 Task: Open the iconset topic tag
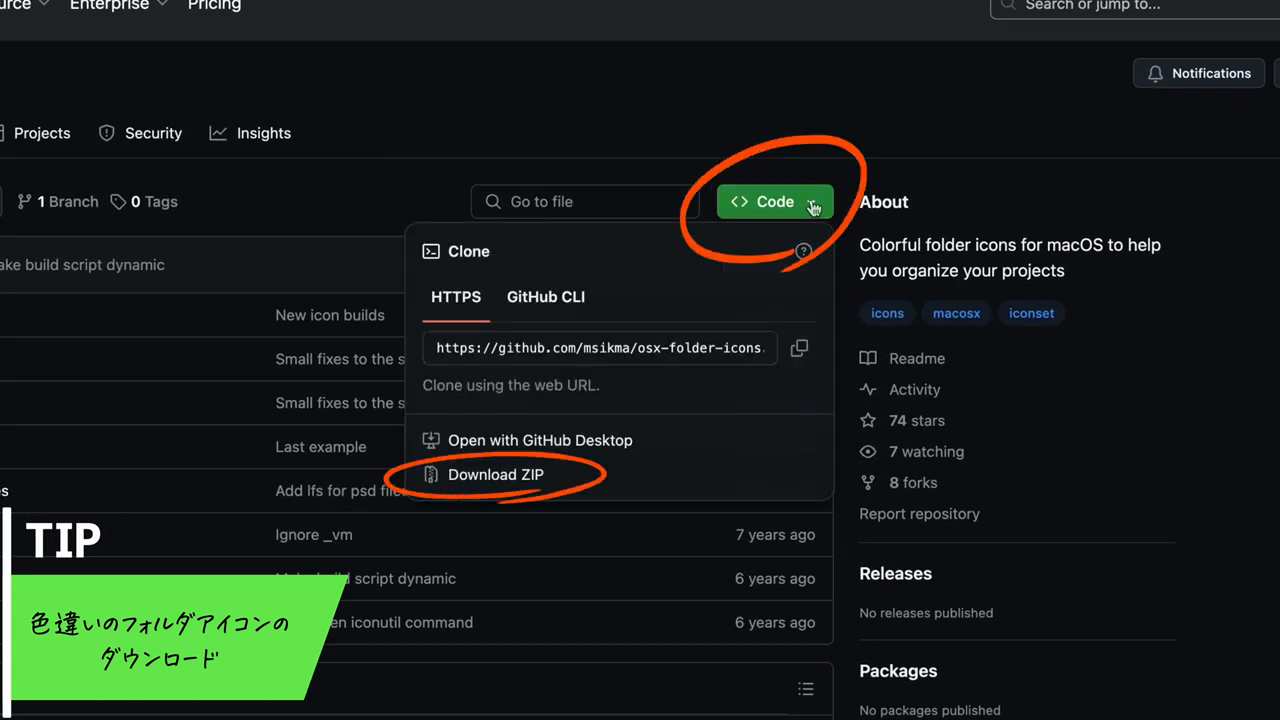point(1032,313)
